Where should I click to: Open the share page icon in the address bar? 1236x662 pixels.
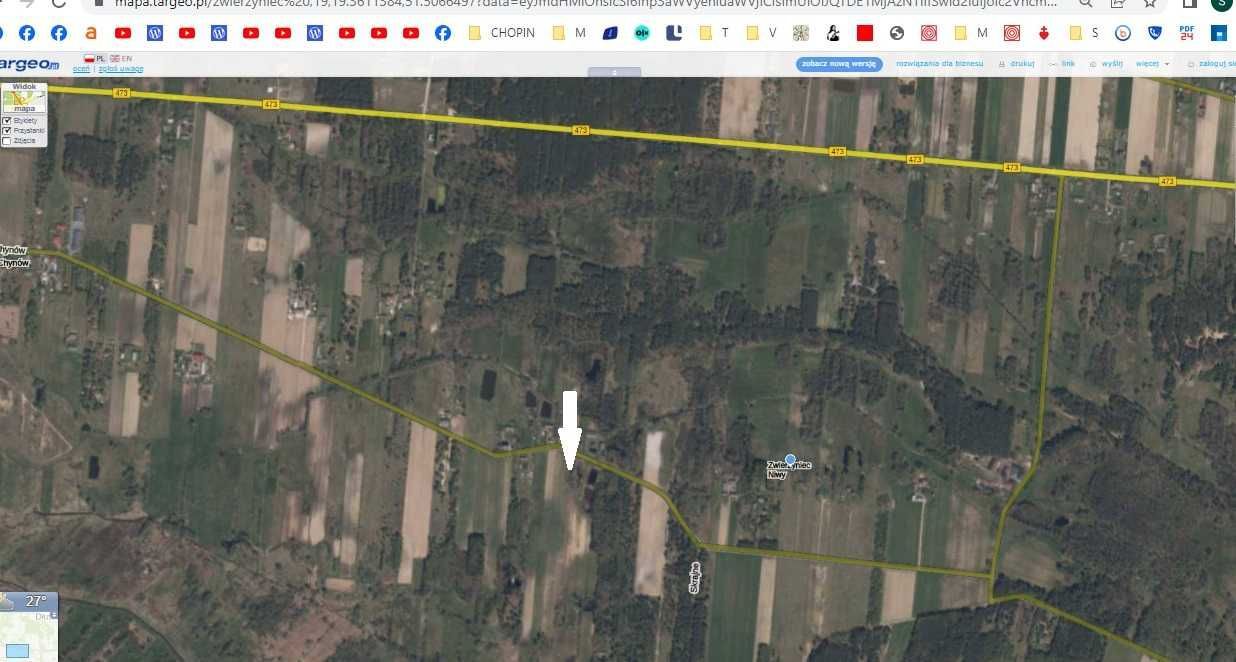[1118, 3]
